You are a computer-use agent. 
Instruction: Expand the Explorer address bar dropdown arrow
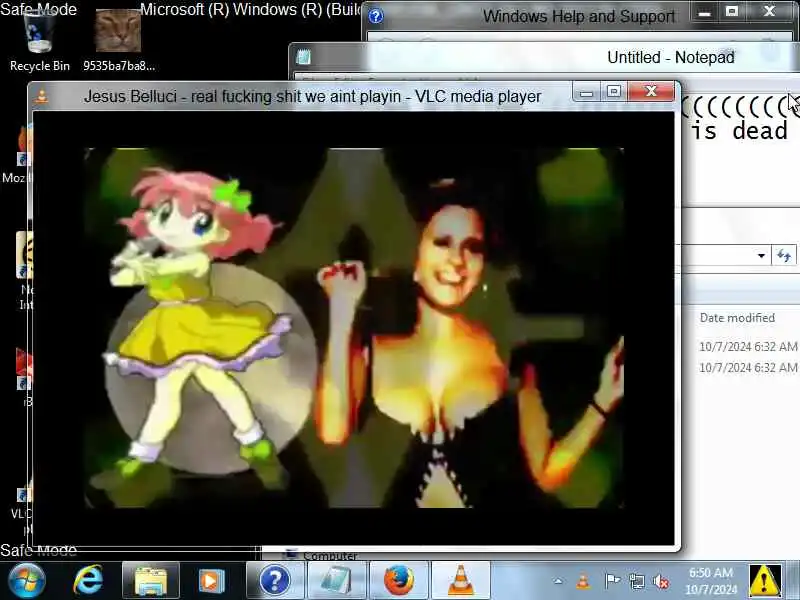click(761, 256)
